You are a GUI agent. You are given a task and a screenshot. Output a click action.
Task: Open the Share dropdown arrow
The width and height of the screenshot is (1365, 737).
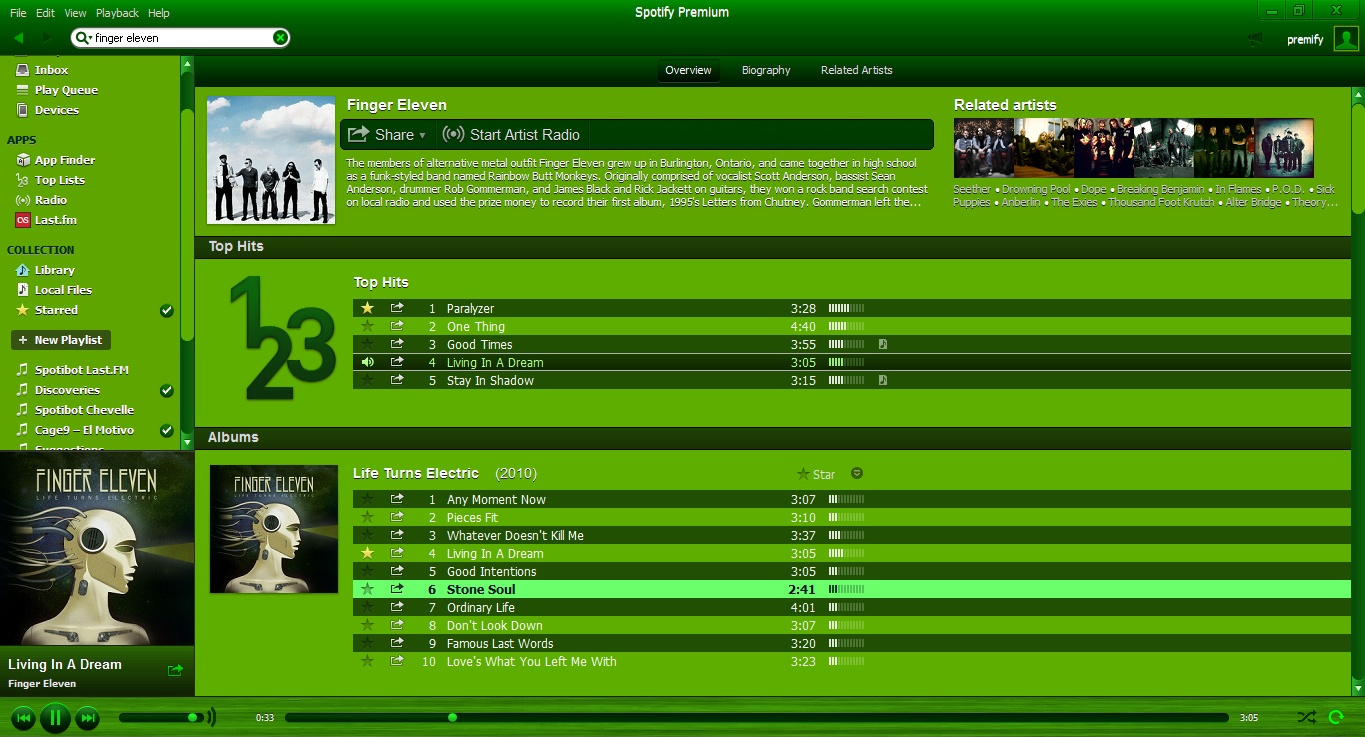pyautogui.click(x=422, y=135)
